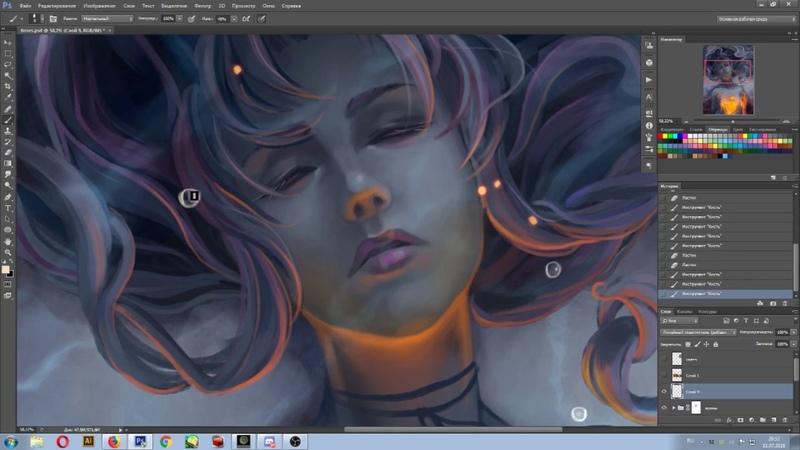
Task: Select the Brush tool in the toolbox
Action: click(8, 120)
